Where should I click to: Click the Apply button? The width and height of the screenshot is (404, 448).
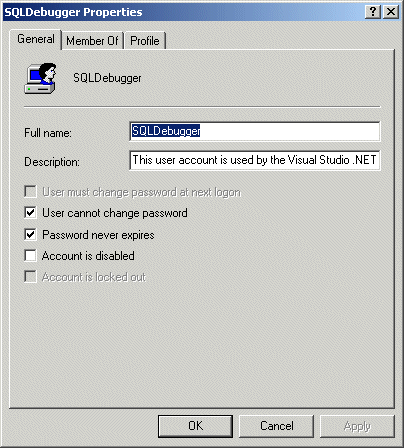(357, 426)
